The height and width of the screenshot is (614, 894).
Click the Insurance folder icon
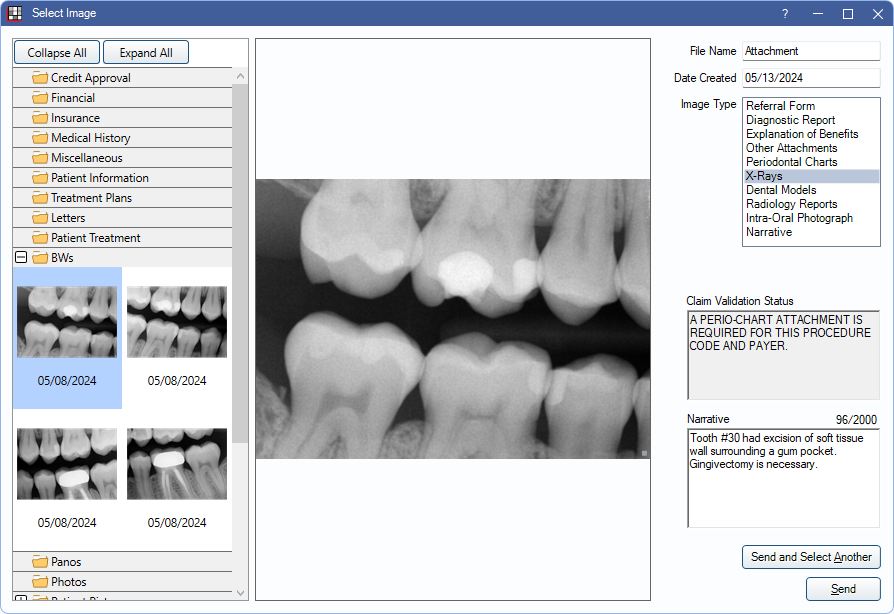pos(40,118)
